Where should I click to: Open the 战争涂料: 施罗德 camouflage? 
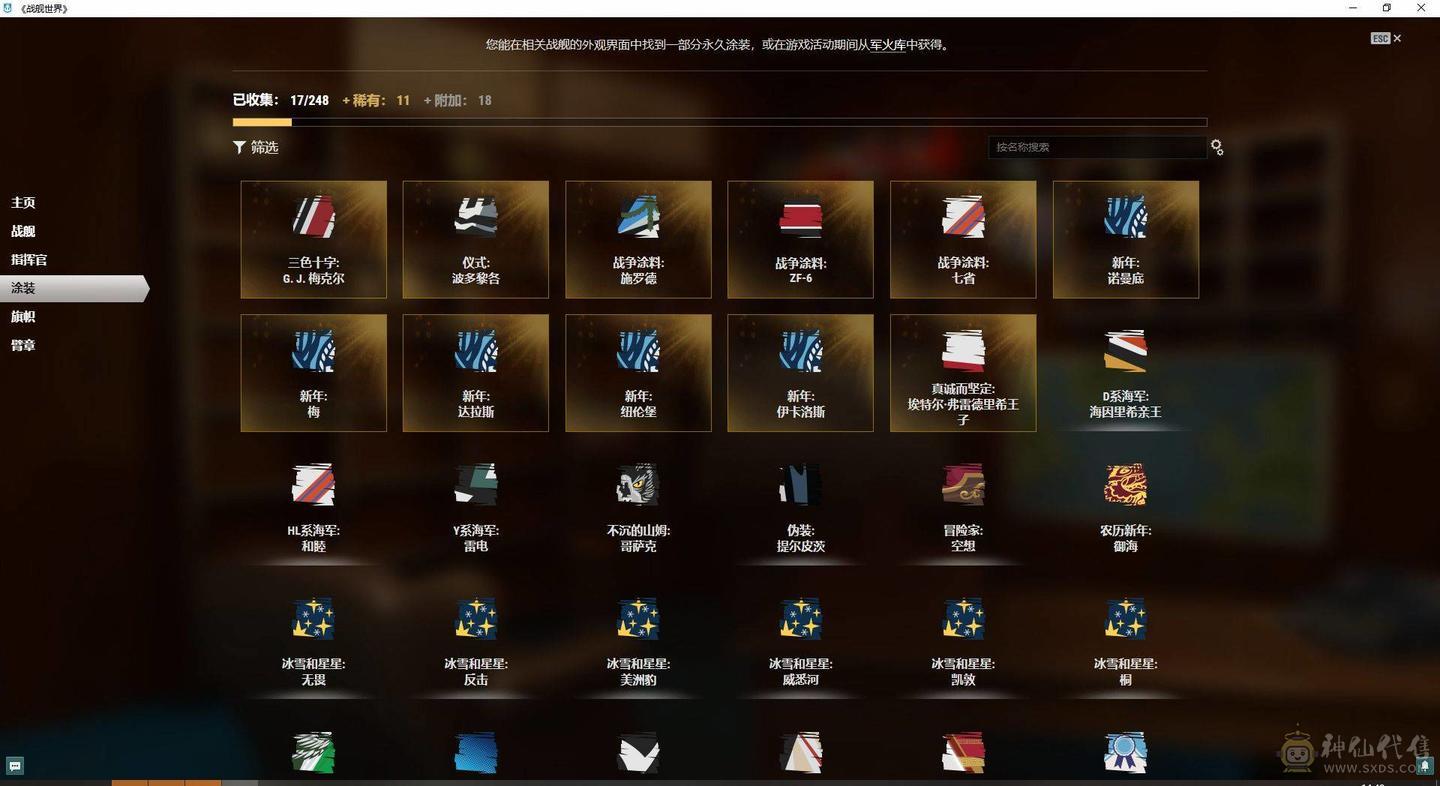[638, 239]
